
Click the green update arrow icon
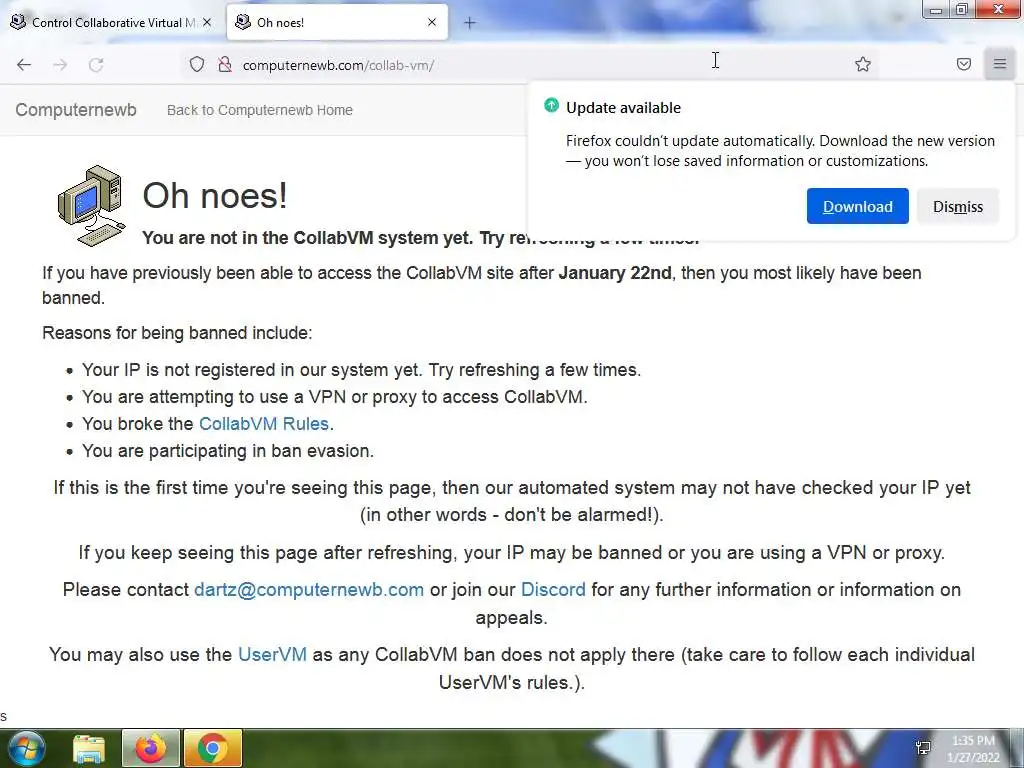(551, 105)
